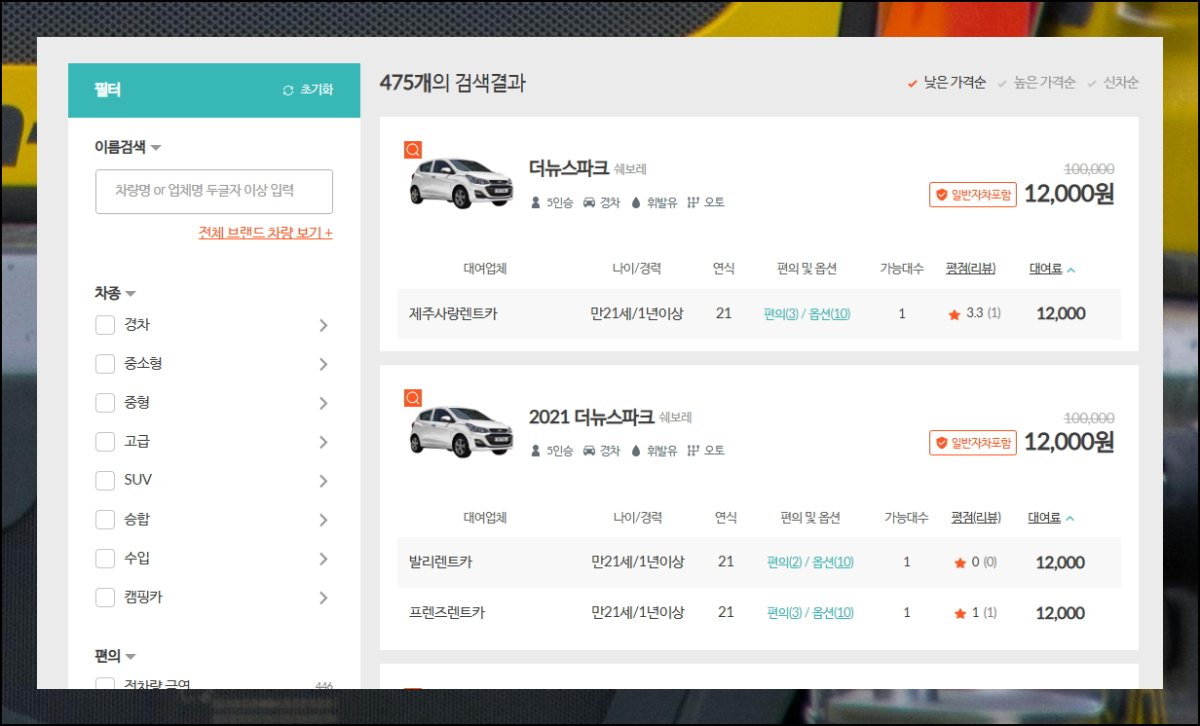Expand the 고급 row chevron
The image size is (1200, 726).
(x=323, y=442)
